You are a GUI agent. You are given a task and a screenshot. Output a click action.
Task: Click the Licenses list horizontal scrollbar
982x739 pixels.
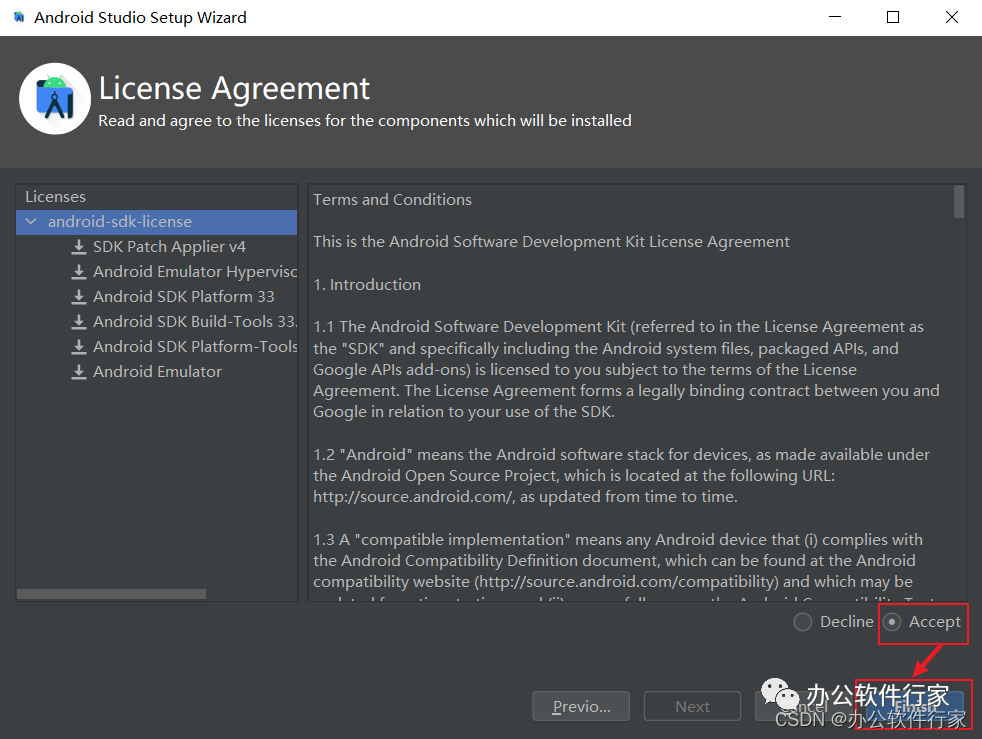(112, 594)
